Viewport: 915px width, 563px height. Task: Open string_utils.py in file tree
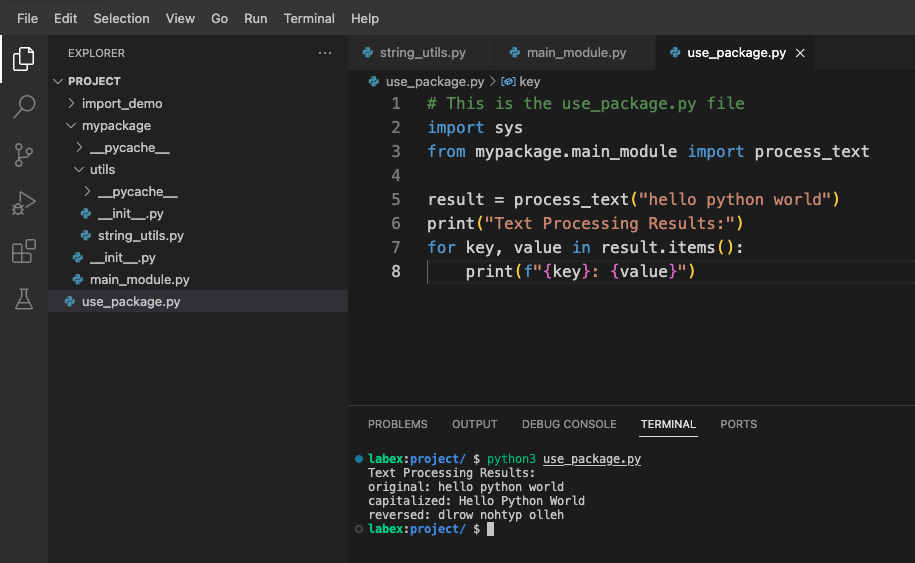pyautogui.click(x=140, y=236)
